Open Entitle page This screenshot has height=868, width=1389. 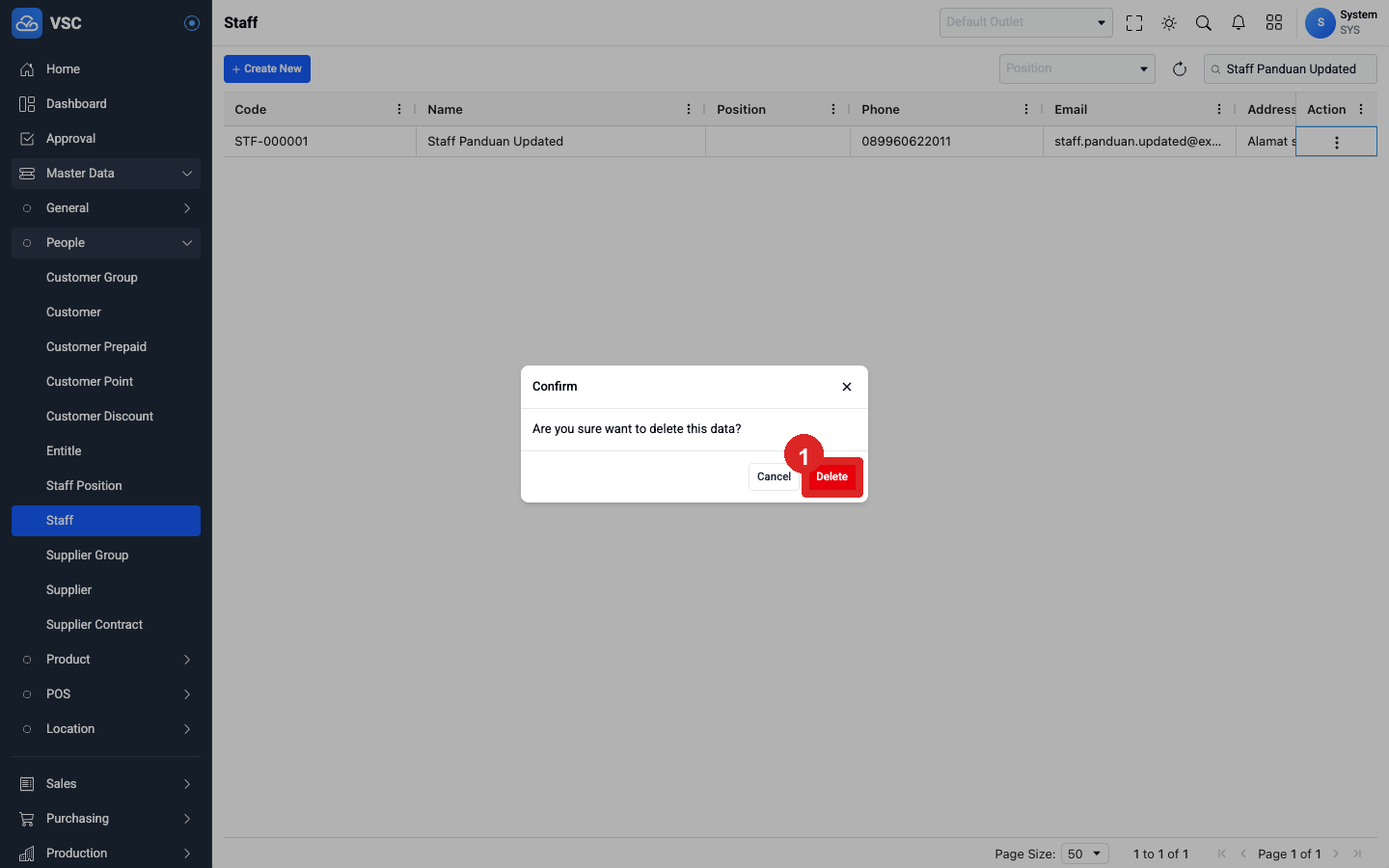[x=106, y=451]
